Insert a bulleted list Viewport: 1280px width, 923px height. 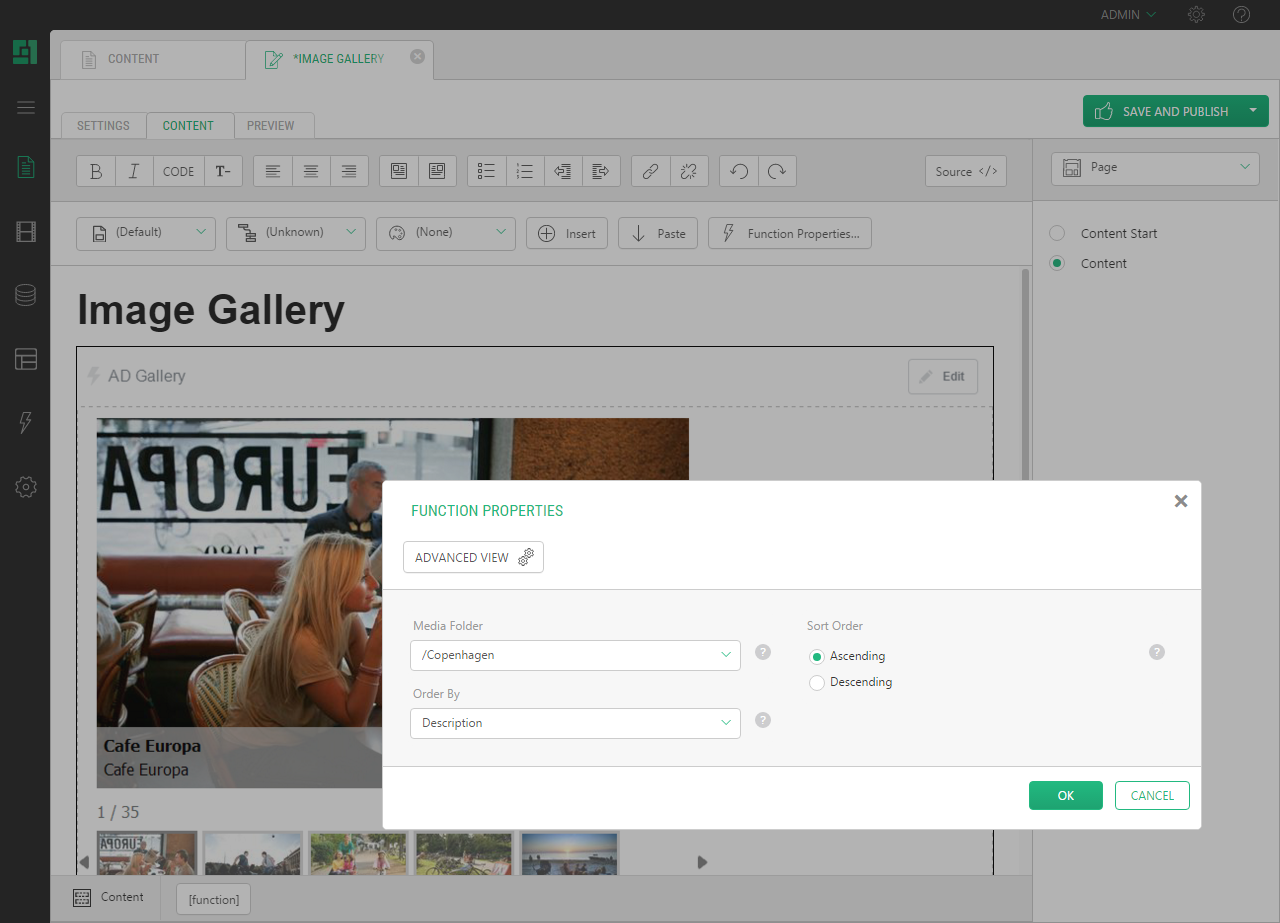pyautogui.click(x=487, y=171)
